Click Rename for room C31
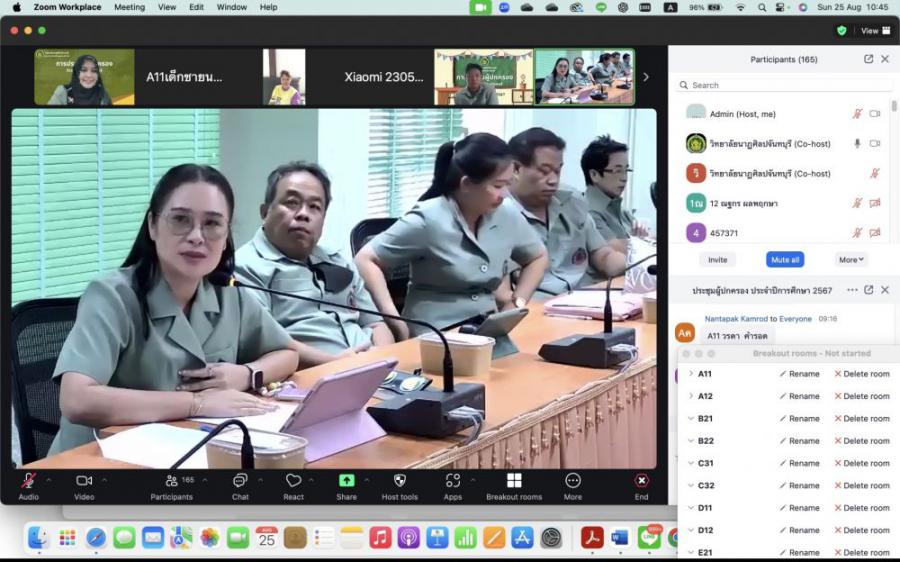This screenshot has width=900, height=562. (x=798, y=463)
